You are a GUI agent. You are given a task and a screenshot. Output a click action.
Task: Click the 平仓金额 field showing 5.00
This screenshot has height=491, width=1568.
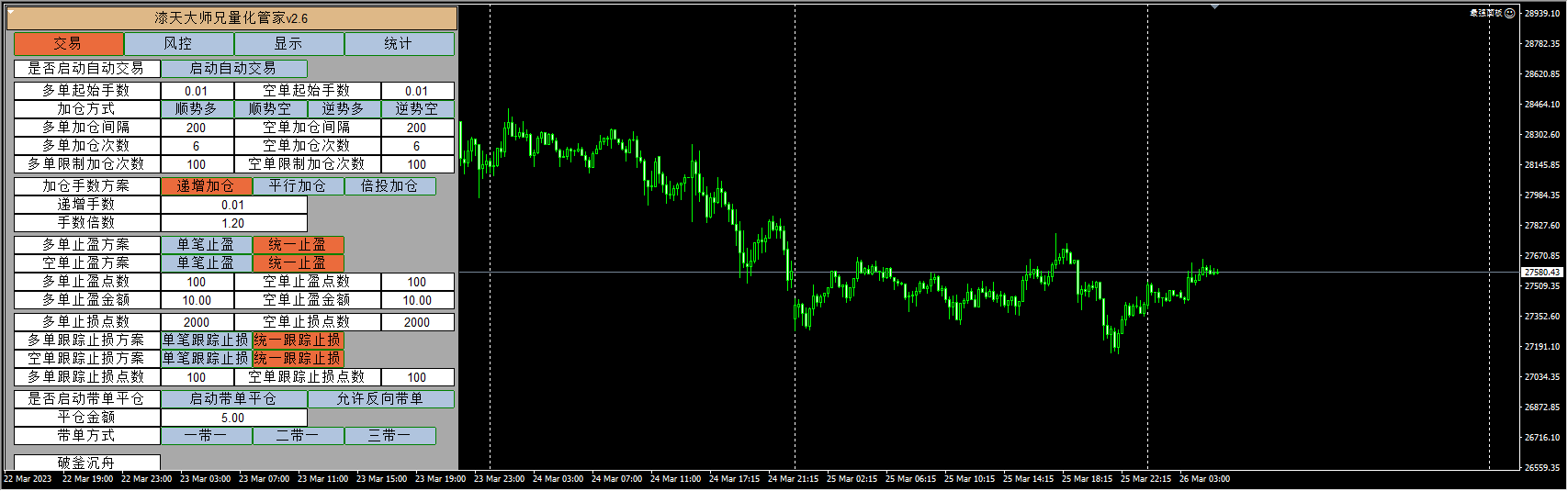click(234, 418)
